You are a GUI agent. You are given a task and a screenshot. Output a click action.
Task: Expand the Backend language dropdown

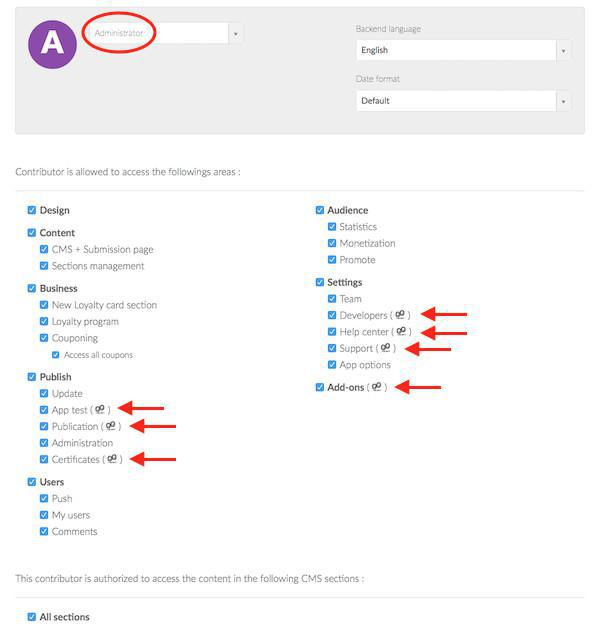463,50
